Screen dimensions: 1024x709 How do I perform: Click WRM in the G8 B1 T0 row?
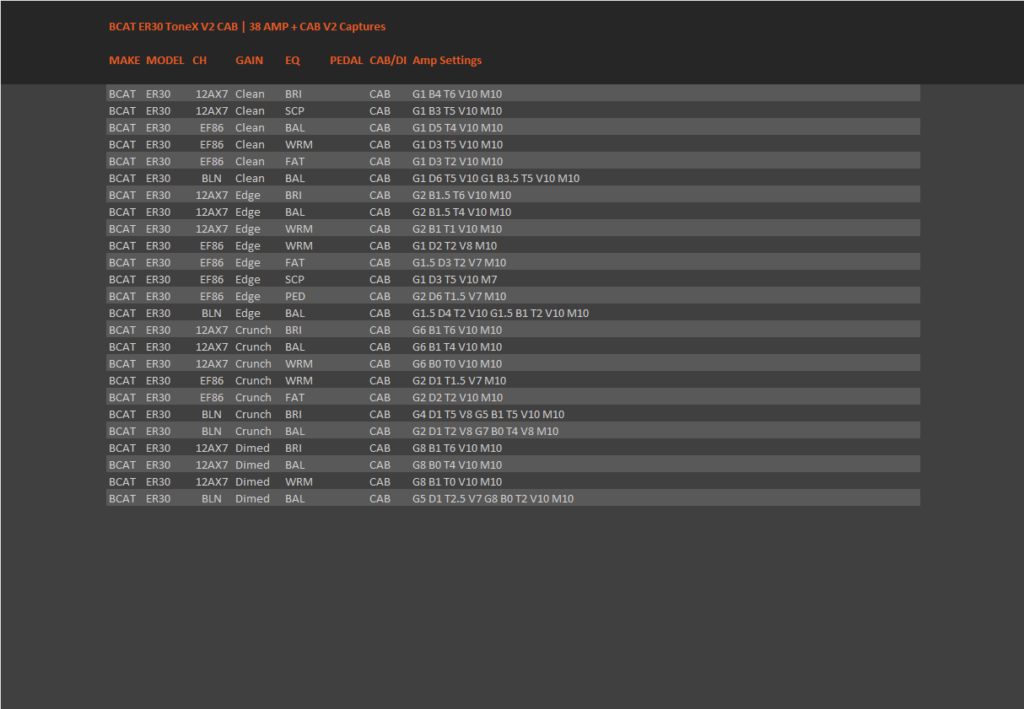coord(298,482)
